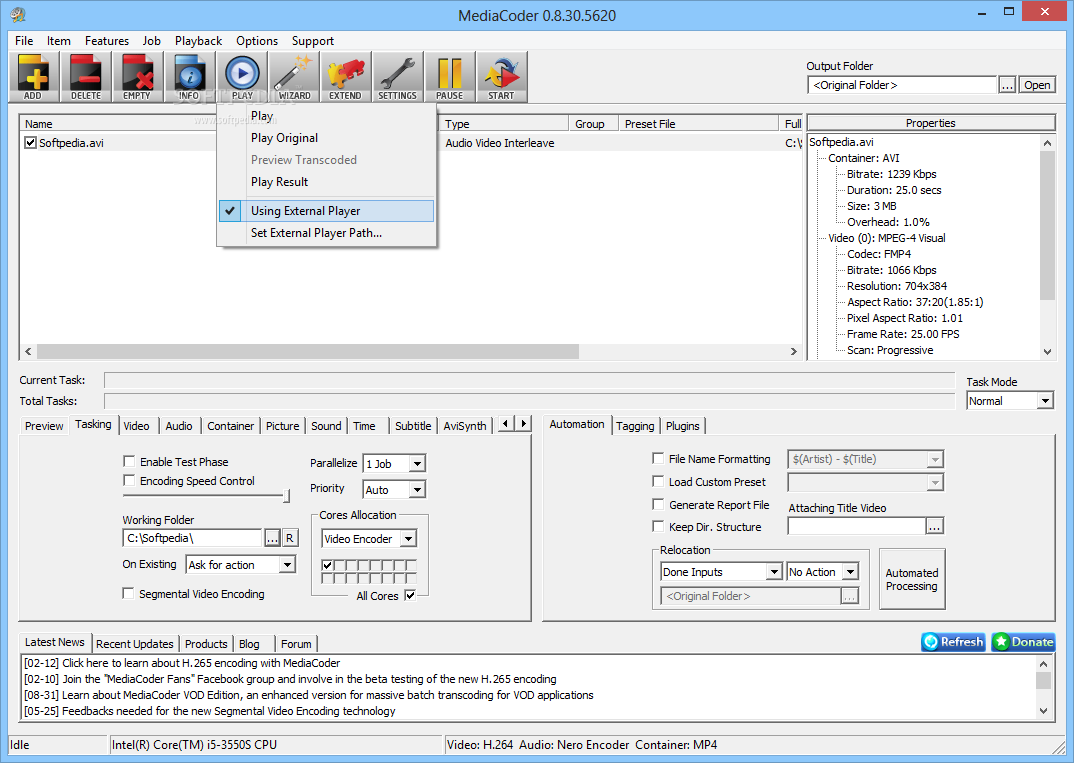Screen dimensions: 1074x763
Task: Open the Recent Updates tab
Action: click(135, 644)
